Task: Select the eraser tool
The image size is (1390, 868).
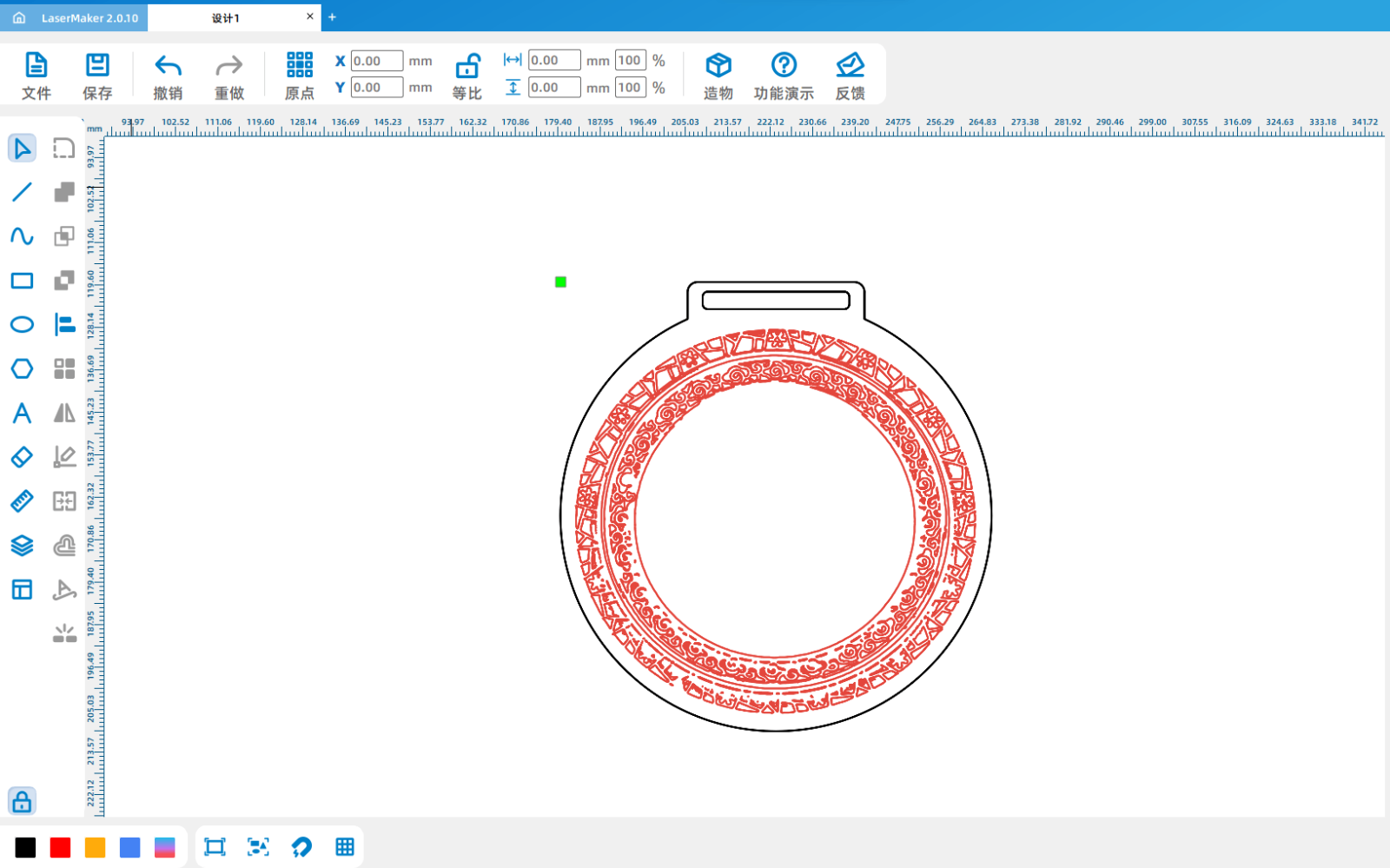Action: [22, 457]
